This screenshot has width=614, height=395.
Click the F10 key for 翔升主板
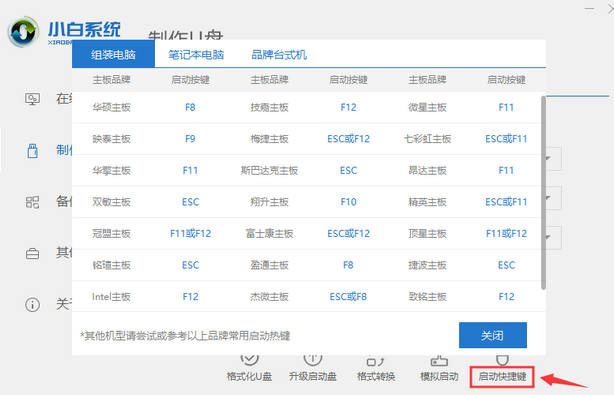coord(349,202)
